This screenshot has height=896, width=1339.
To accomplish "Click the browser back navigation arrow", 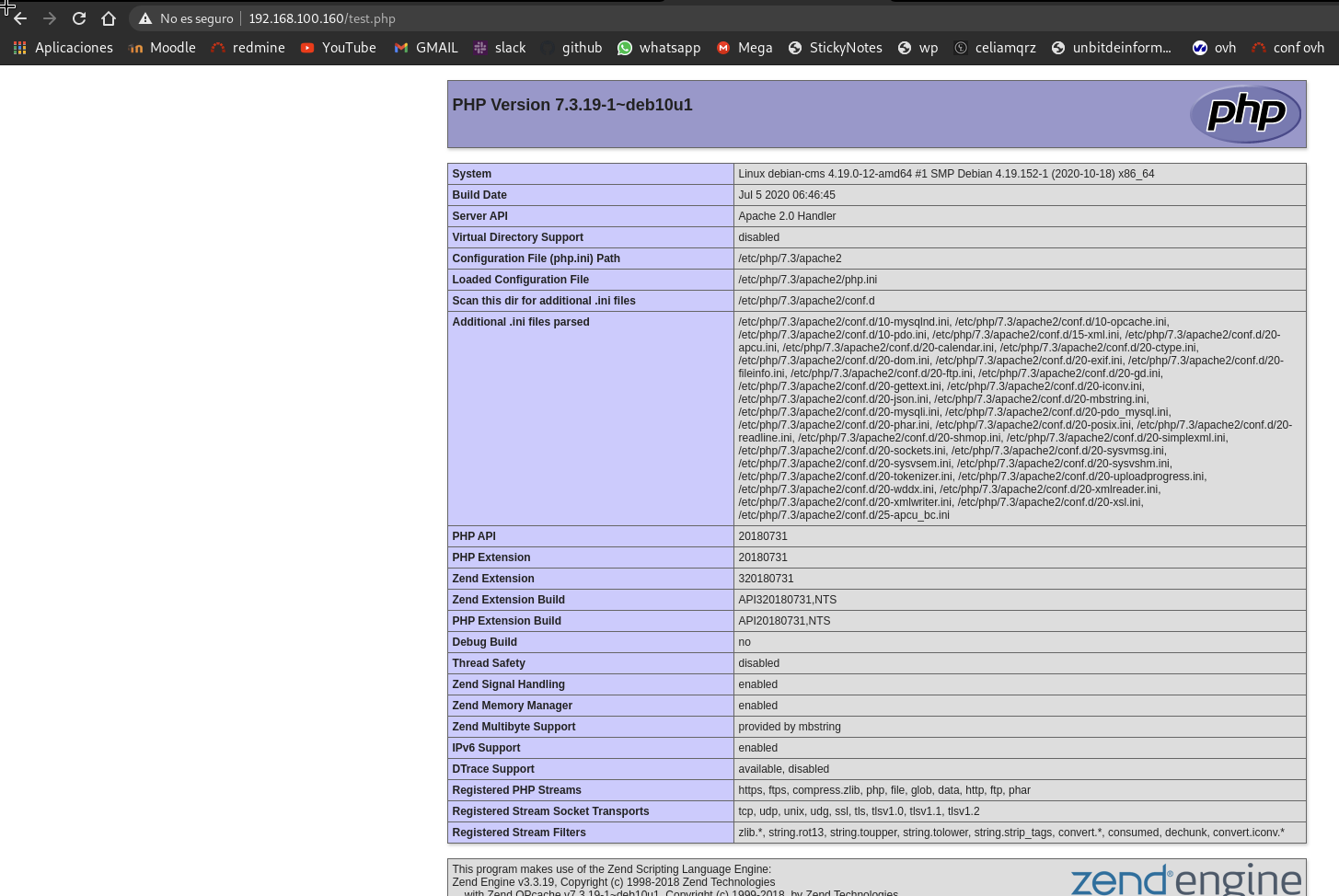I will (x=20, y=17).
